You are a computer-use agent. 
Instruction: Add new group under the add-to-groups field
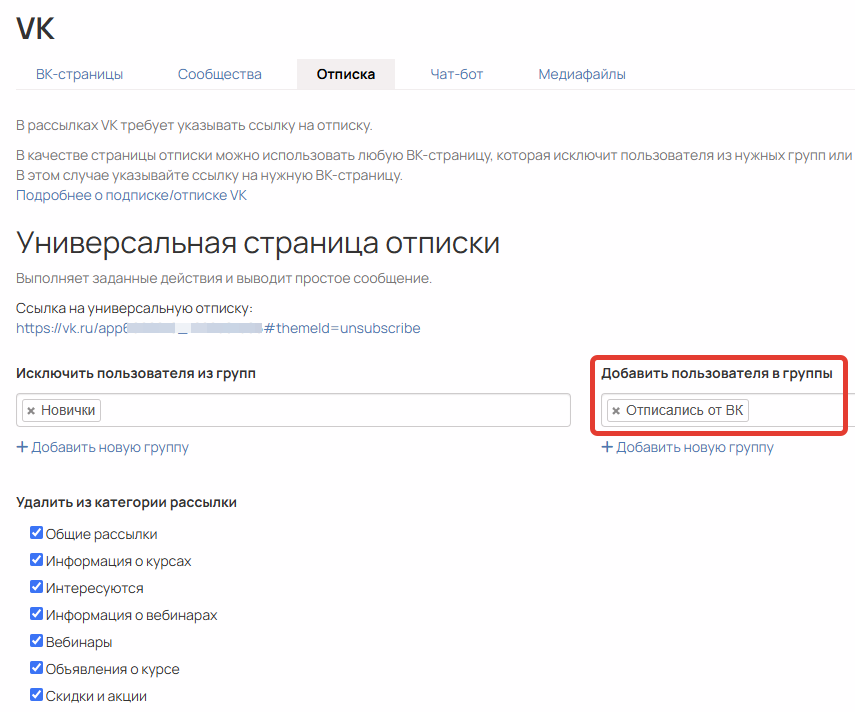[x=688, y=447]
